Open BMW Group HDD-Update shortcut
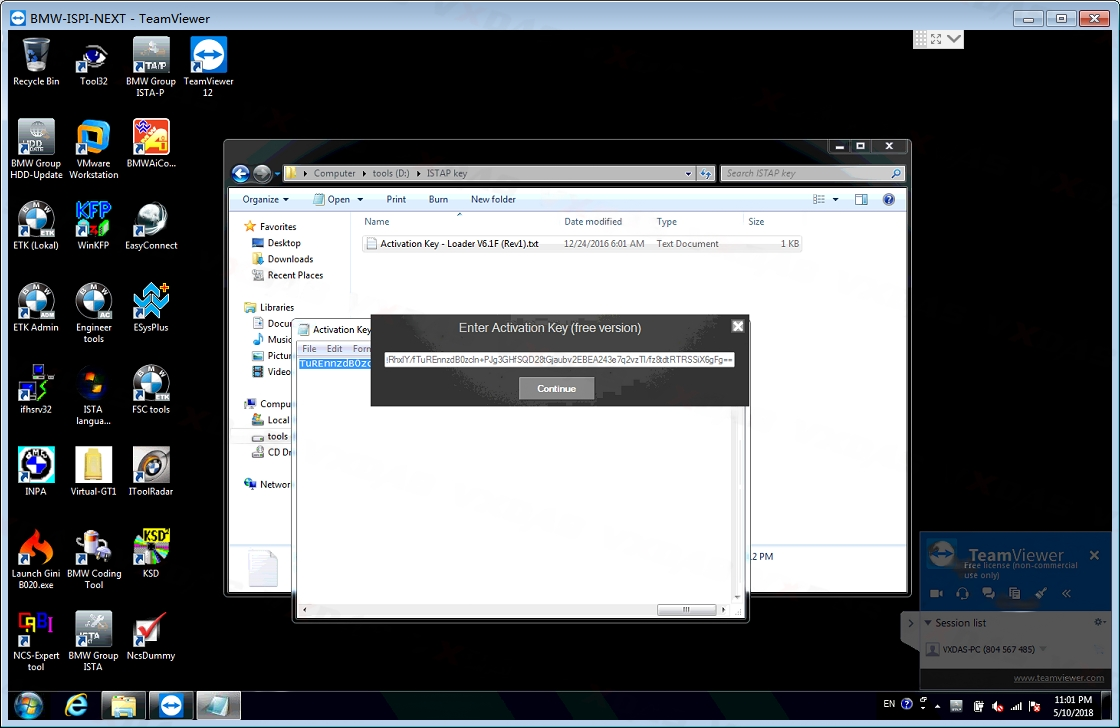The image size is (1120, 728). point(36,149)
